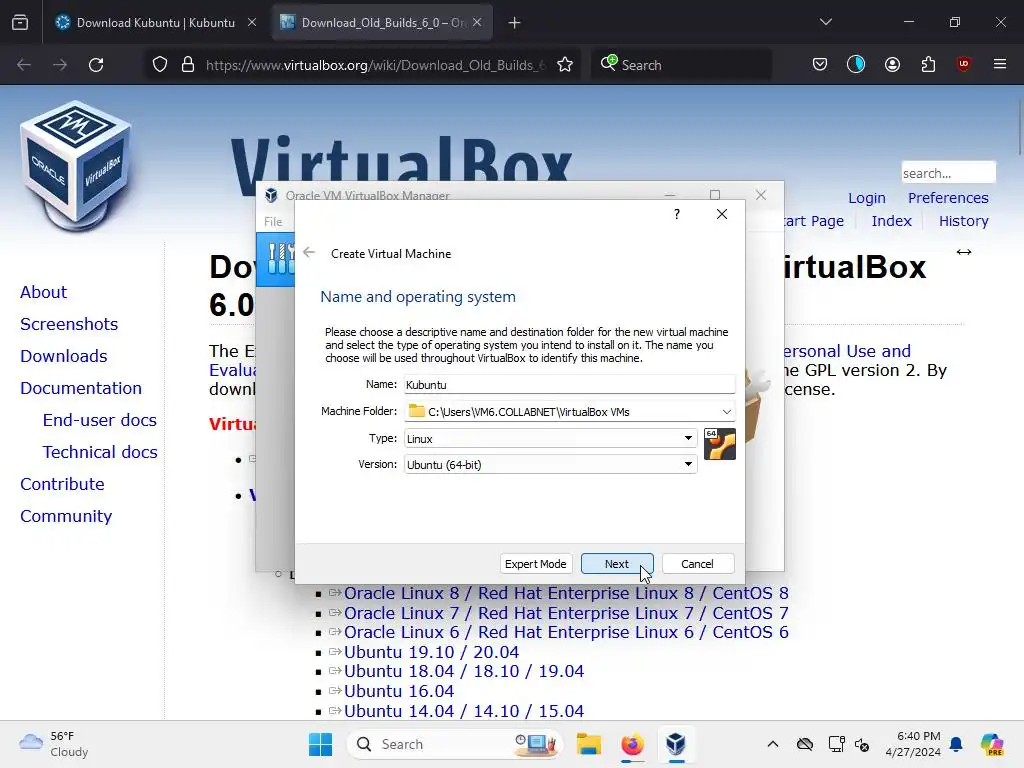
Task: Open the Preferences link
Action: 948,198
